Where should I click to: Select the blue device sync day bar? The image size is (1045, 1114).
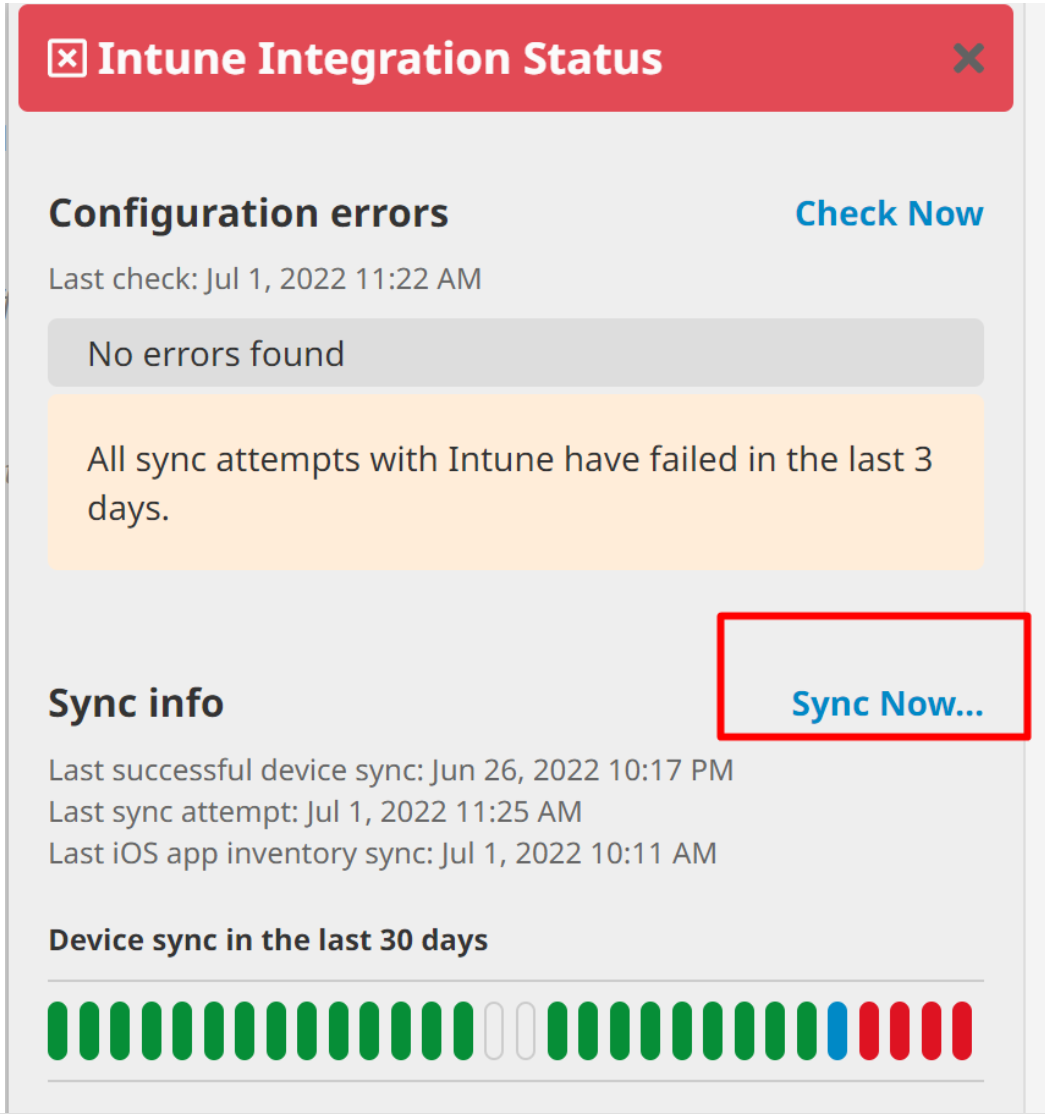838,1031
